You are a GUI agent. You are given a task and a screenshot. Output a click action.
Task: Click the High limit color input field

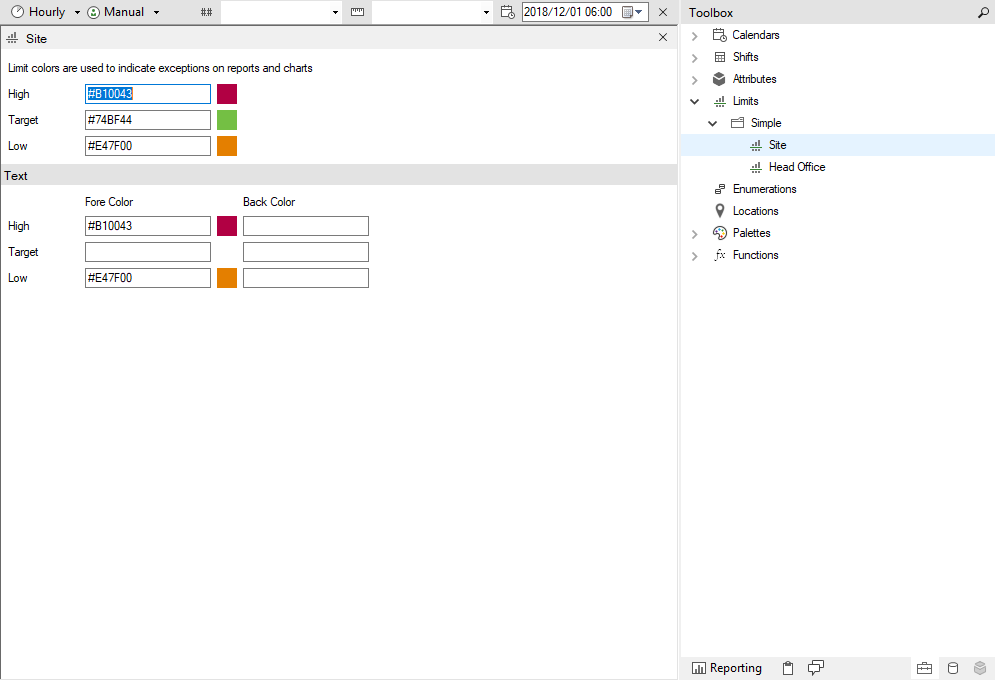pyautogui.click(x=148, y=94)
